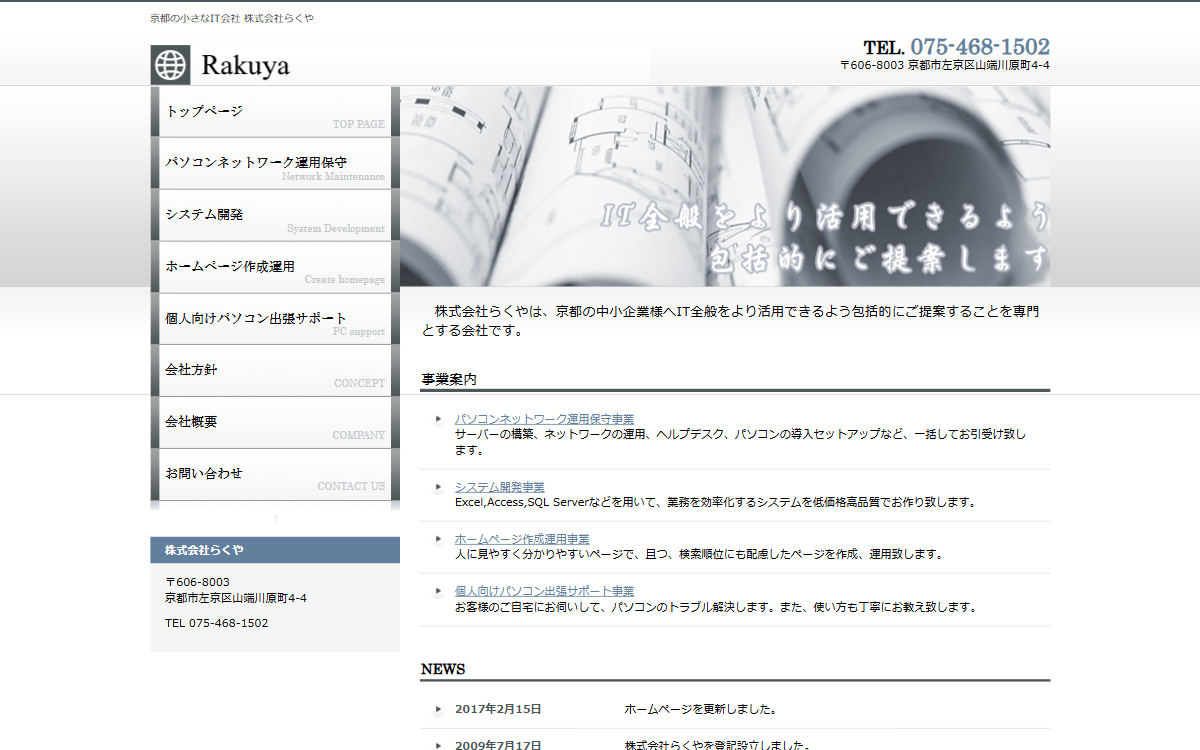Click the sidebar text TEL 075-468-1502
This screenshot has height=750, width=1200.
(216, 623)
